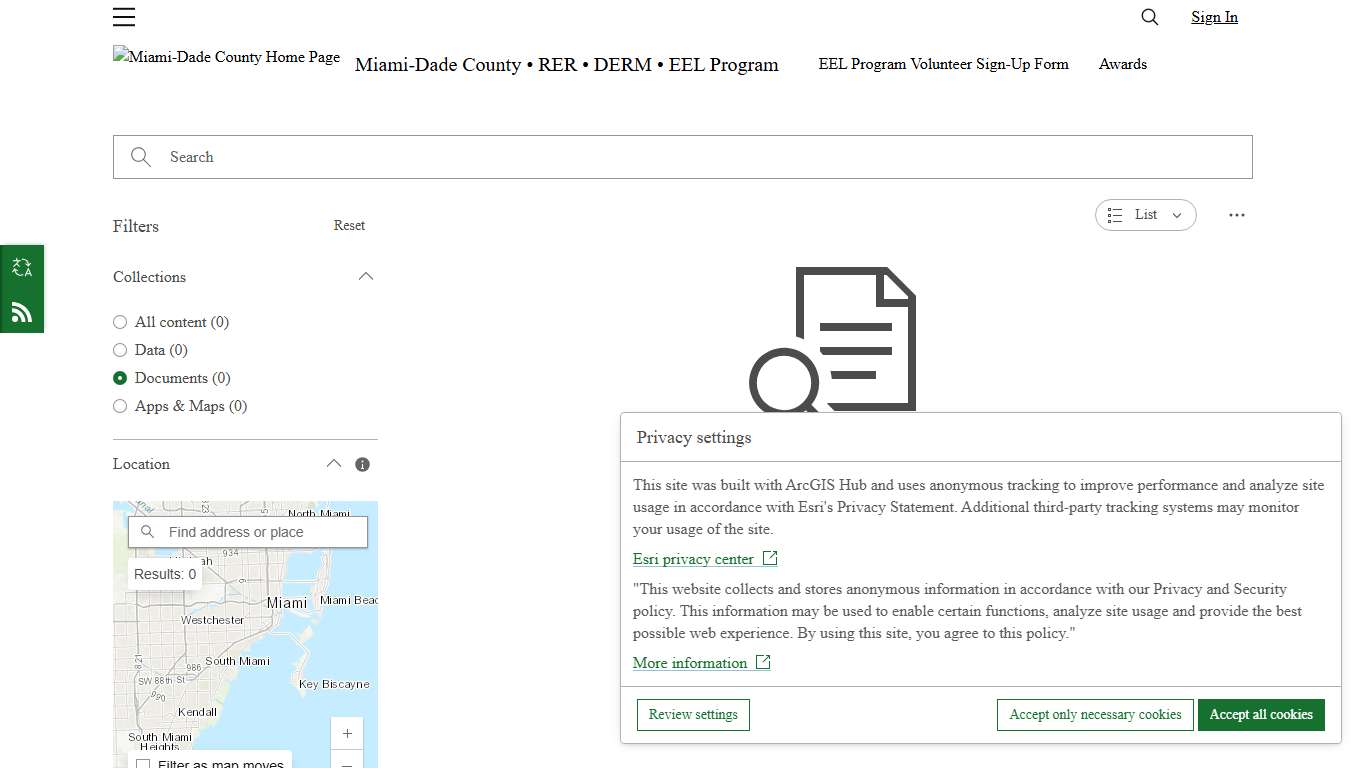1366x768 pixels.
Task: Collapse the Collections filter section
Action: pos(366,277)
